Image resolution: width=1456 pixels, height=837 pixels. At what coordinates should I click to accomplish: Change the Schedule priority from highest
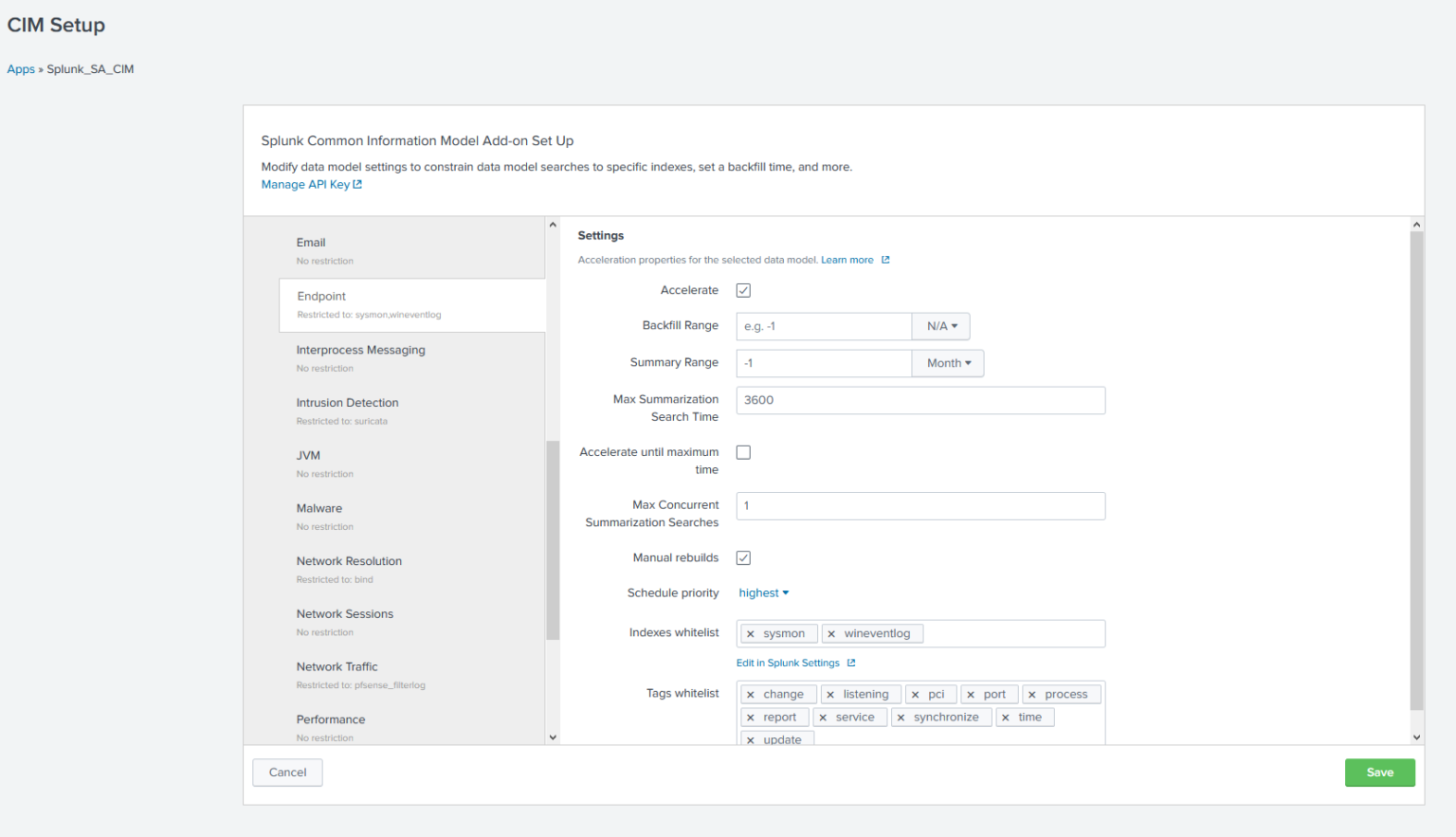(763, 592)
